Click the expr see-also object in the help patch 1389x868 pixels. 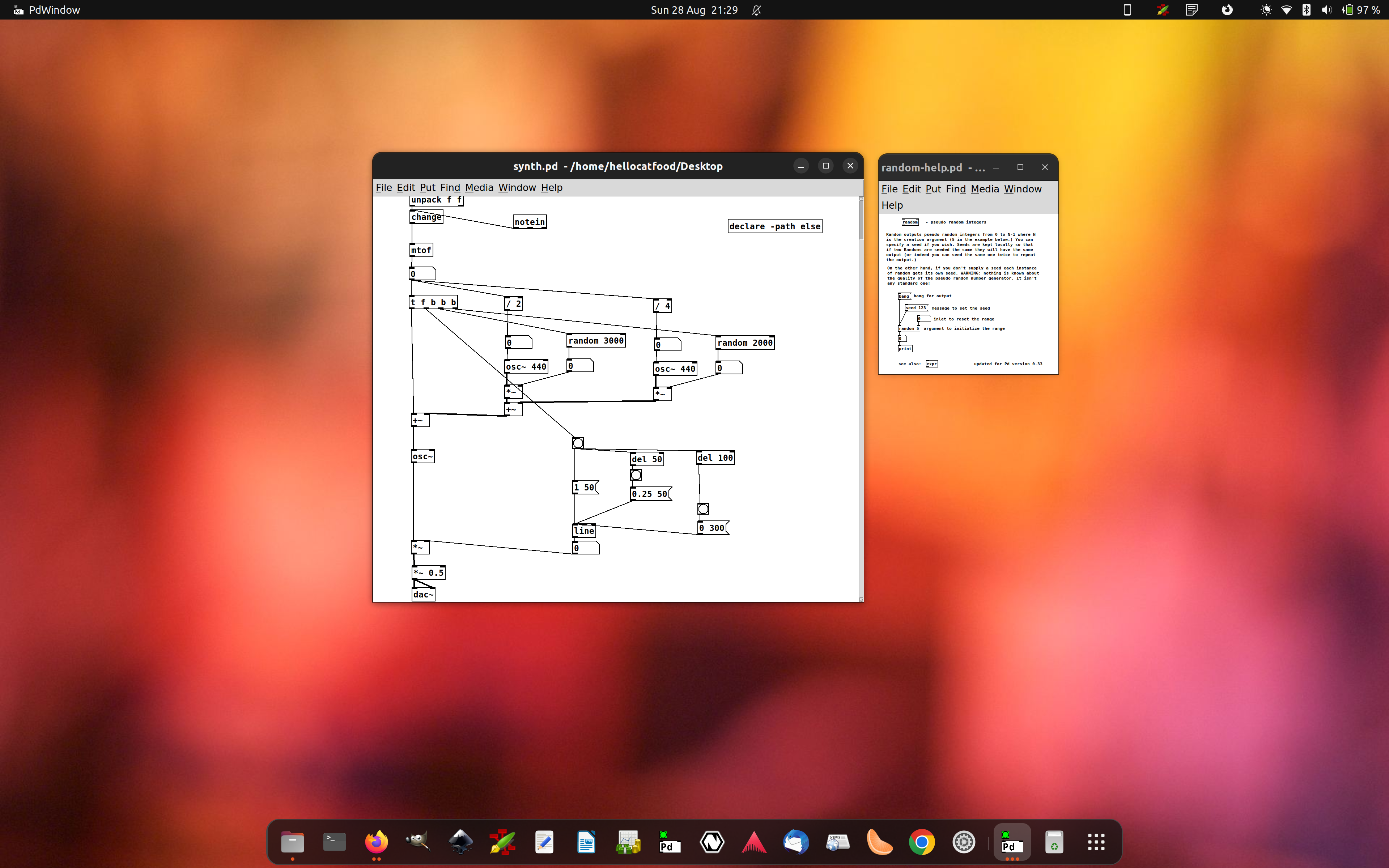931,363
